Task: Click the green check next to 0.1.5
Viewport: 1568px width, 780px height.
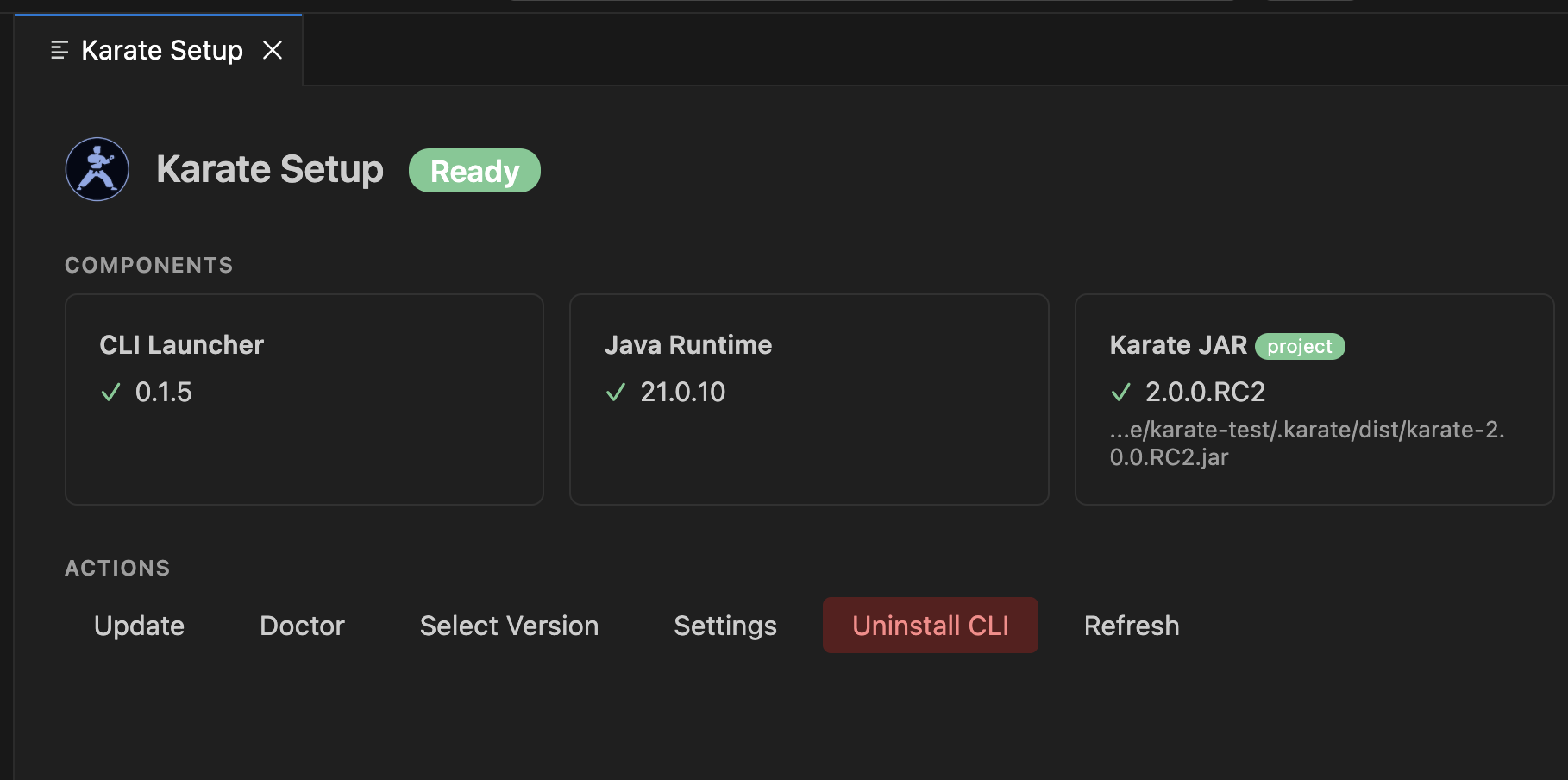Action: pos(110,393)
